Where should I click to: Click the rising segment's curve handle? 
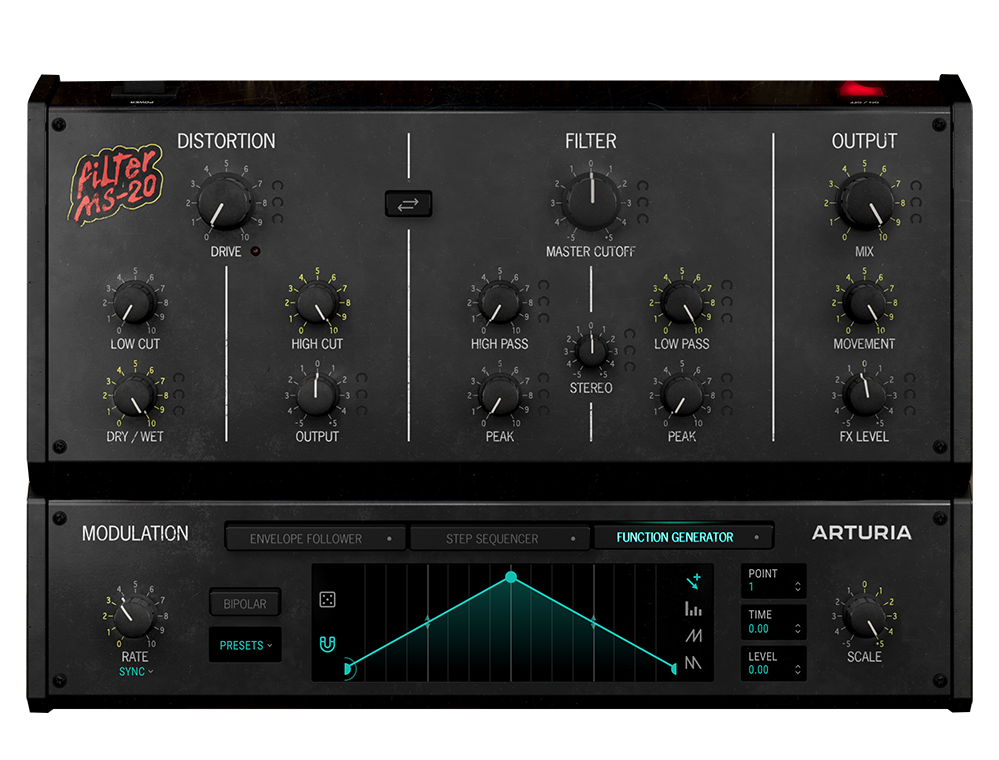pyautogui.click(x=428, y=622)
